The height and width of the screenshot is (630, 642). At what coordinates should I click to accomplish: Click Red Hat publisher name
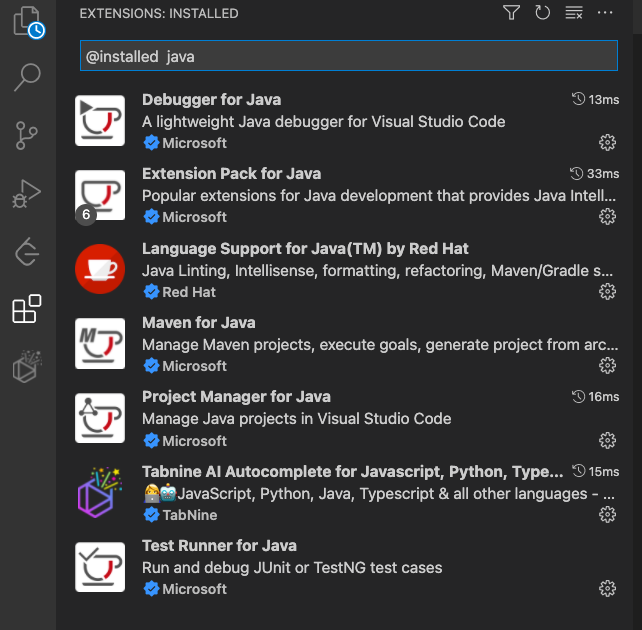tap(189, 292)
